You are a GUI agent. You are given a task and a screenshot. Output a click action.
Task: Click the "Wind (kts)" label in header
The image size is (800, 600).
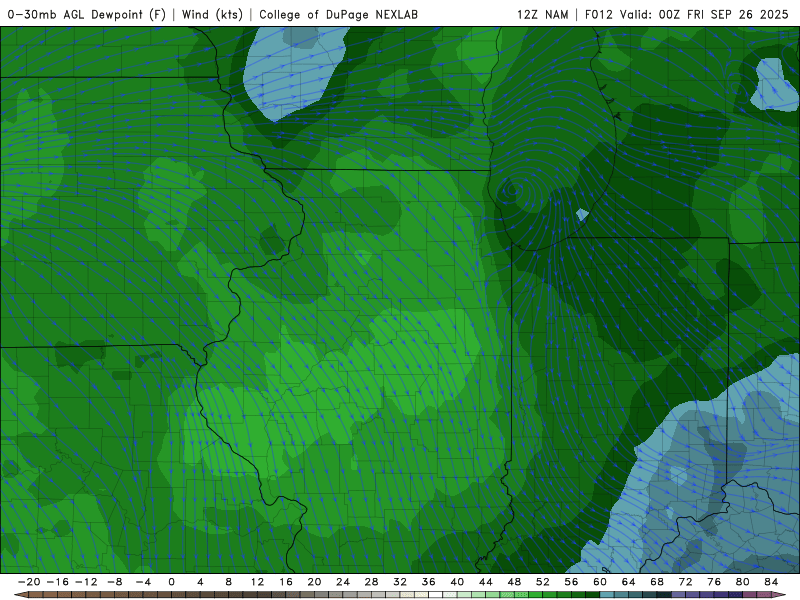tap(212, 14)
